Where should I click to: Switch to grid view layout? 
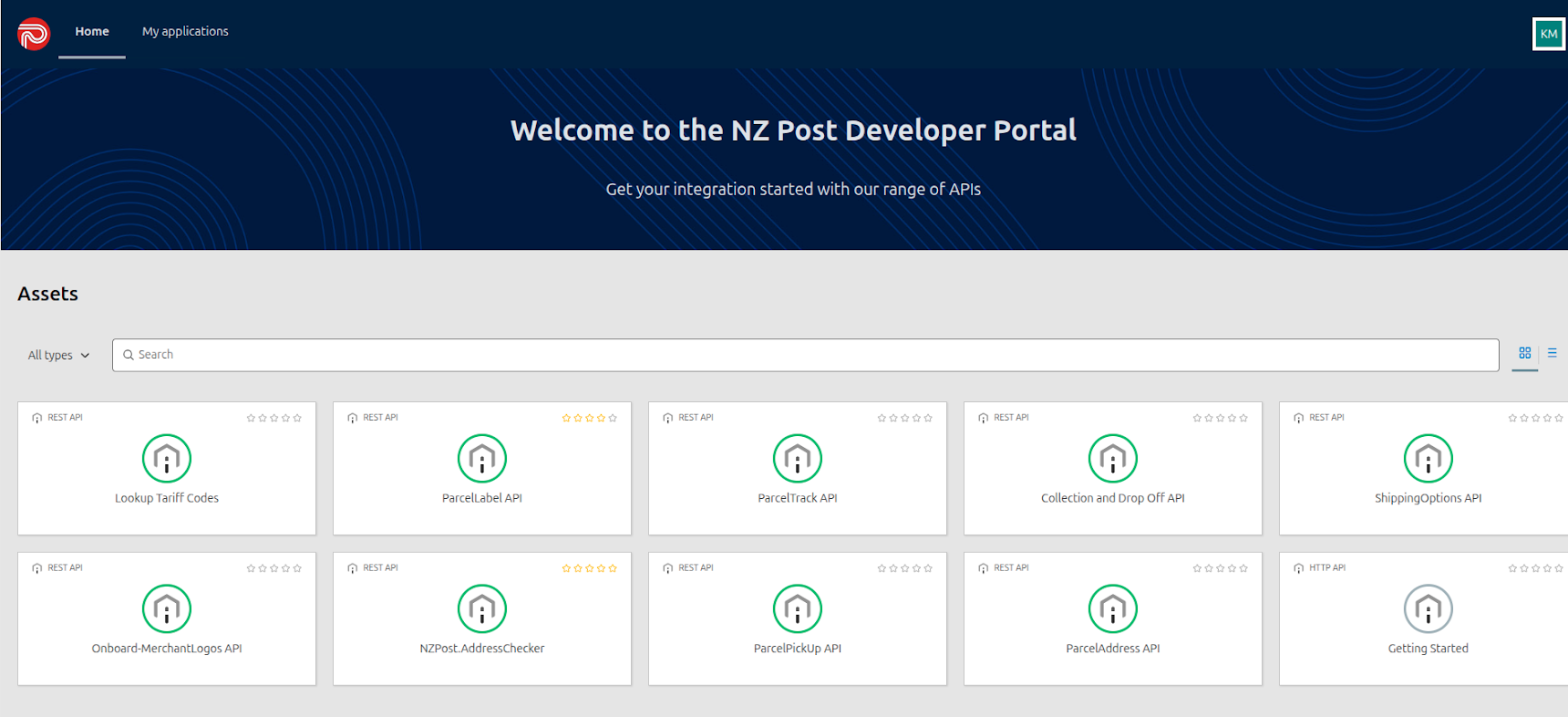[1524, 353]
